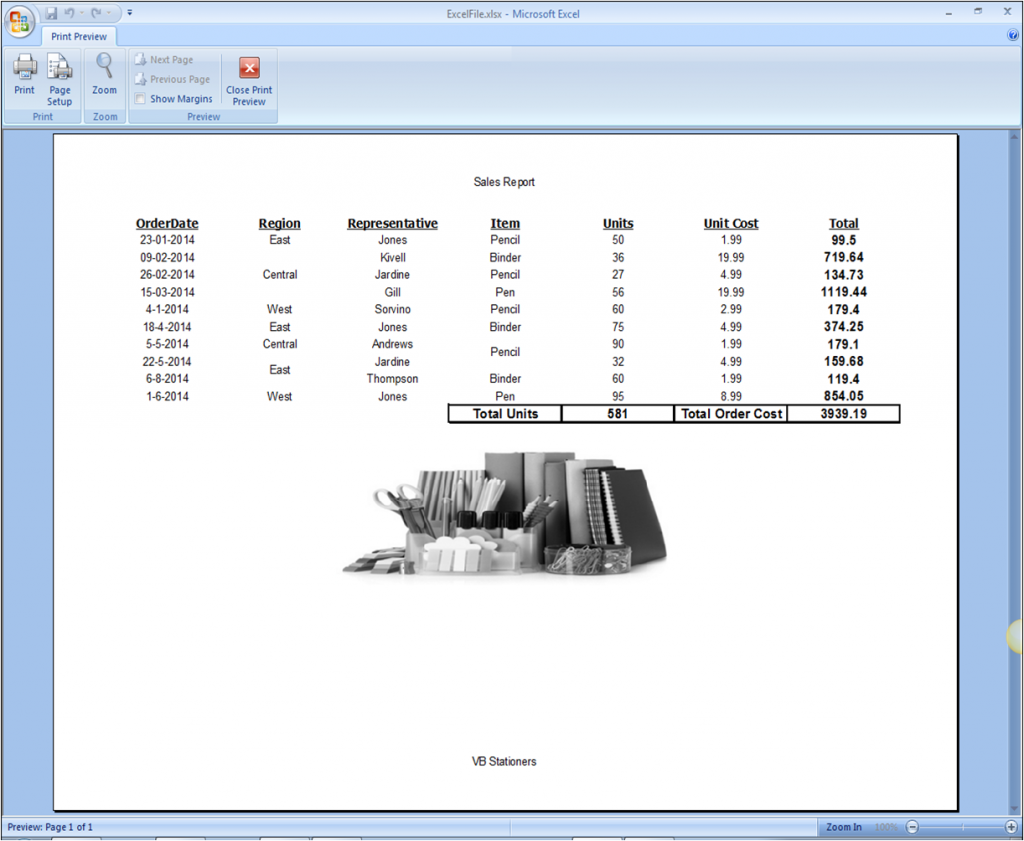1024x841 pixels.
Task: Click the zoom out minus button
Action: pyautogui.click(x=912, y=827)
